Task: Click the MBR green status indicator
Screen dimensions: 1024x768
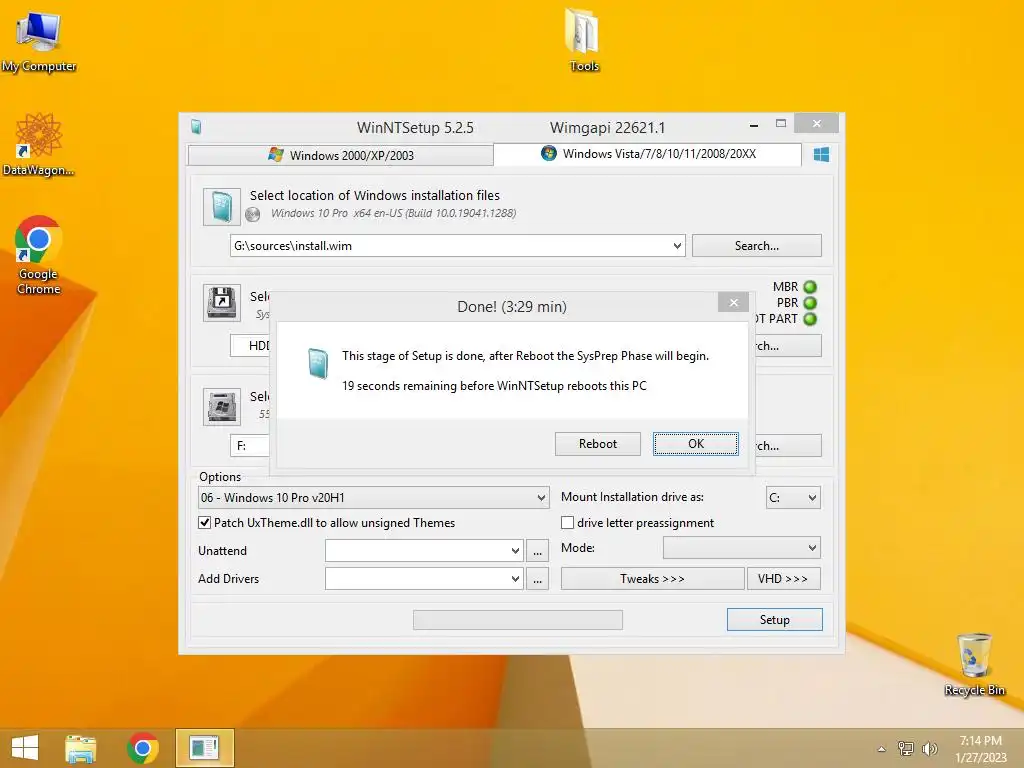Action: pos(810,287)
